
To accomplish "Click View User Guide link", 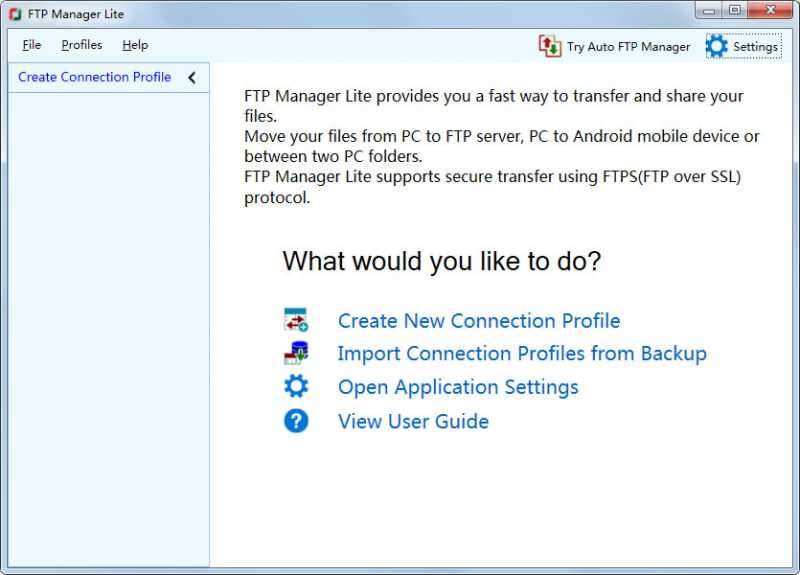I will tap(413, 421).
